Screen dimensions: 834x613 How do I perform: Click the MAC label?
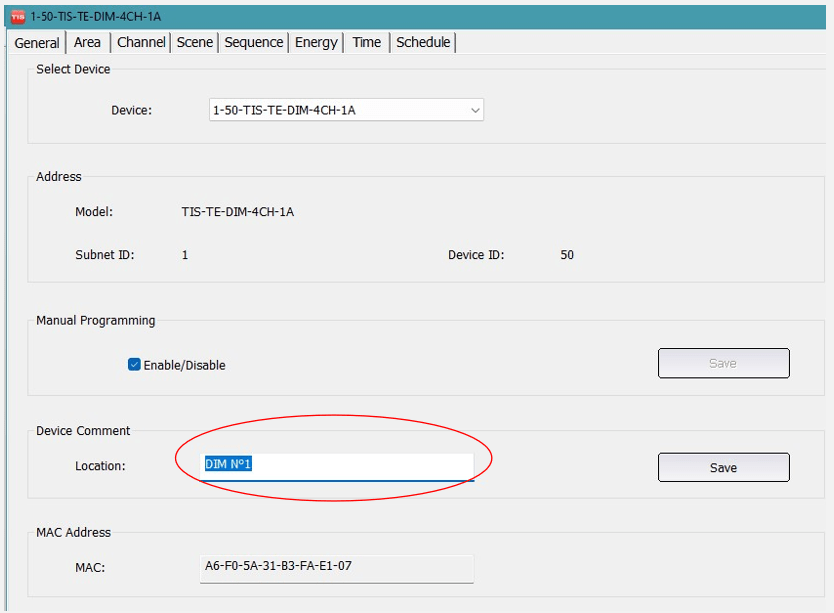pos(90,568)
